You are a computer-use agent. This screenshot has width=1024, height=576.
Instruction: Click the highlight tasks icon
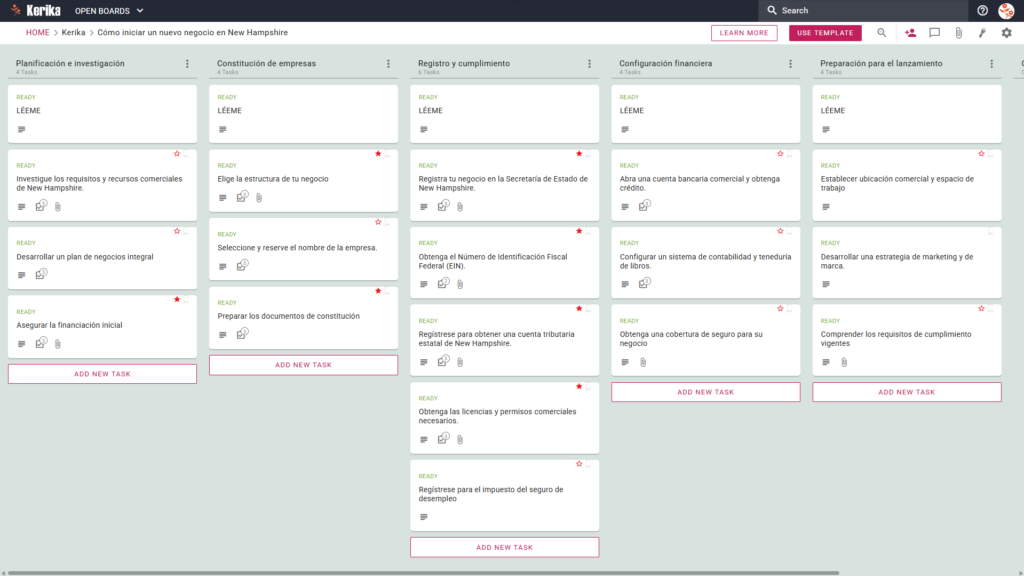tap(982, 33)
